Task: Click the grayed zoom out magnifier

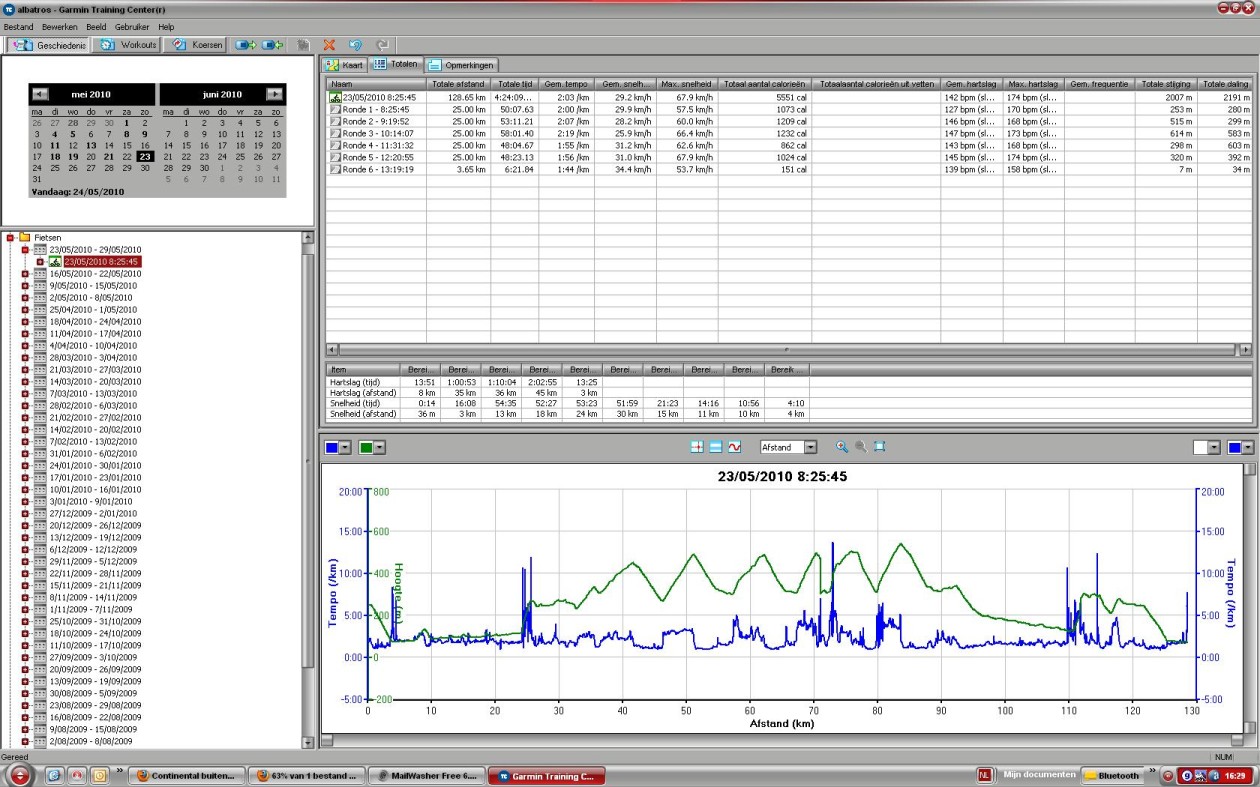Action: pyautogui.click(x=860, y=447)
